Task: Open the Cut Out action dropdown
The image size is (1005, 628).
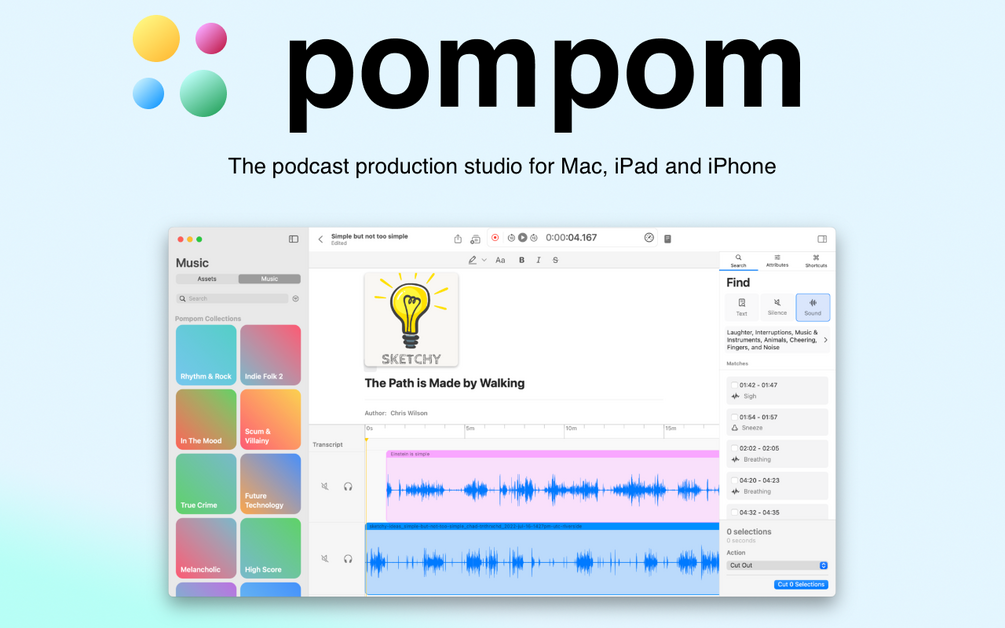Action: click(777, 565)
